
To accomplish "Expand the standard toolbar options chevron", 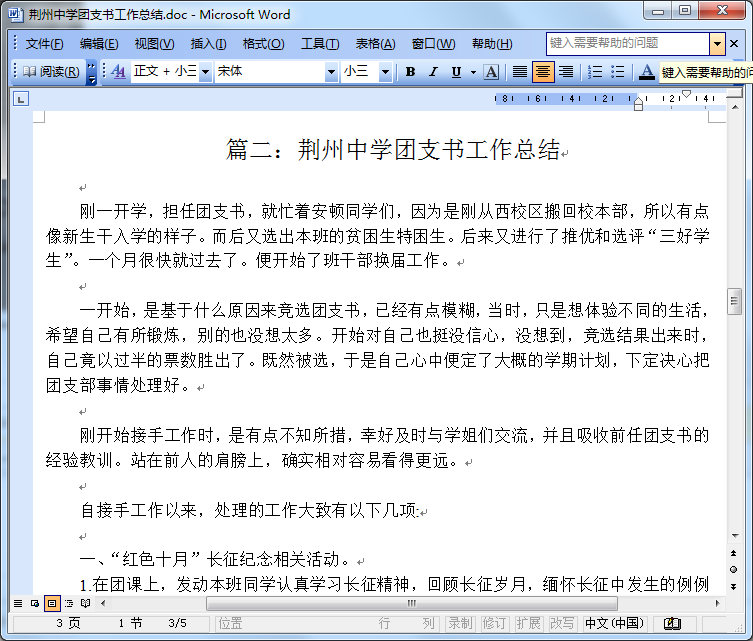I will tap(91, 72).
